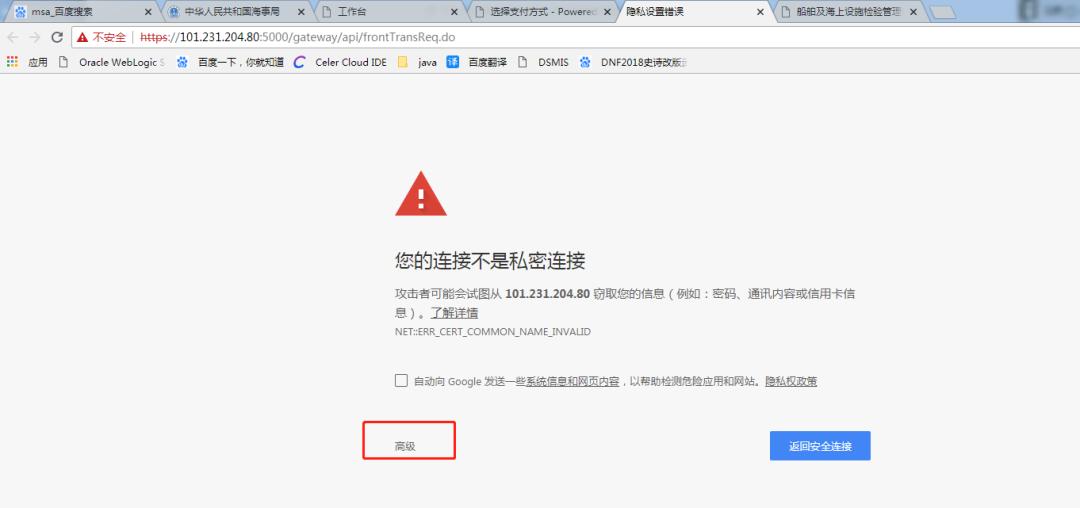
Task: Click the red 不安全 warning indicator
Action: coord(102,37)
